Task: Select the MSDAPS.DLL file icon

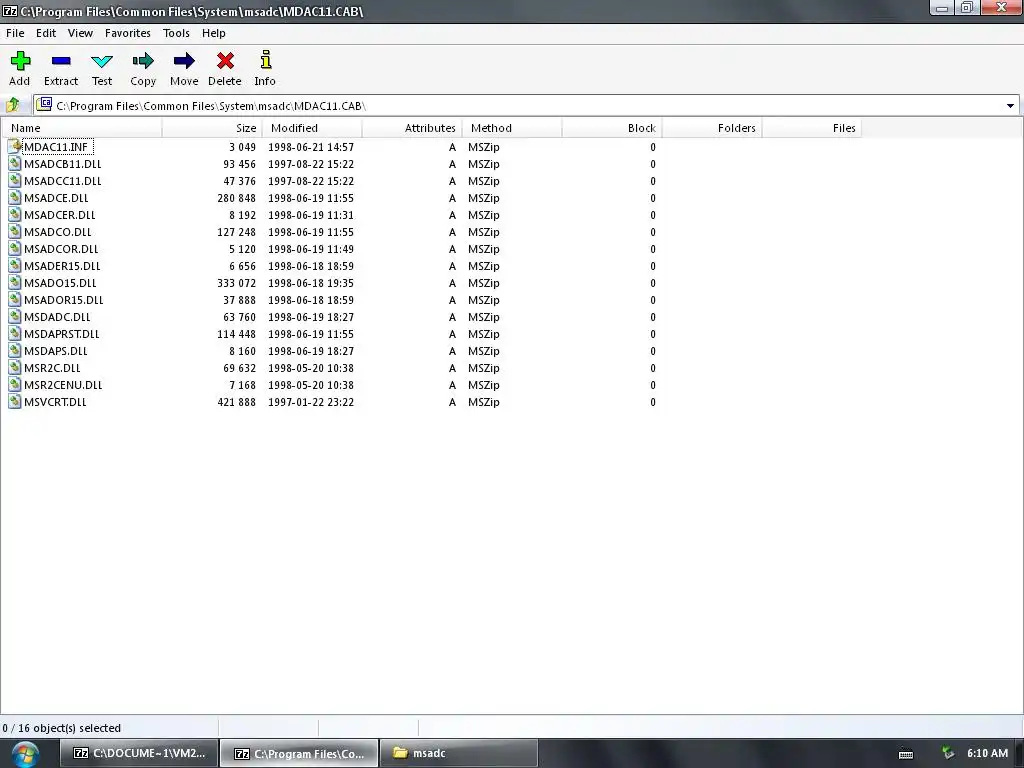Action: 14,350
